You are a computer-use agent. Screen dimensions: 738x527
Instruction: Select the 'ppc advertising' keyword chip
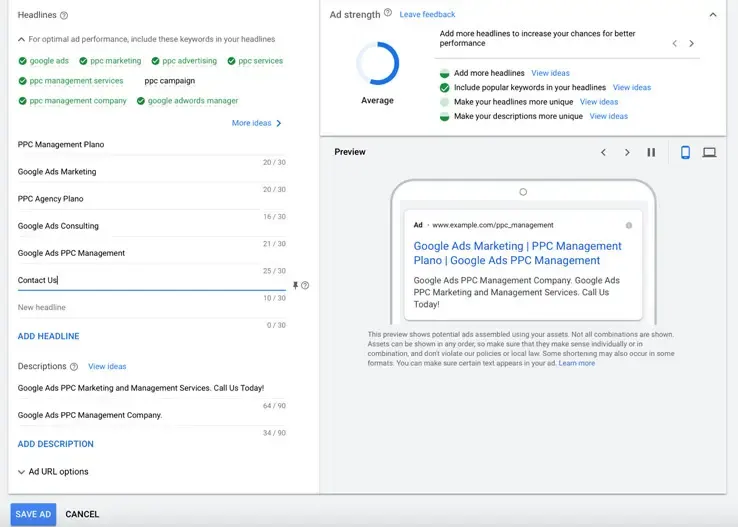click(184, 61)
